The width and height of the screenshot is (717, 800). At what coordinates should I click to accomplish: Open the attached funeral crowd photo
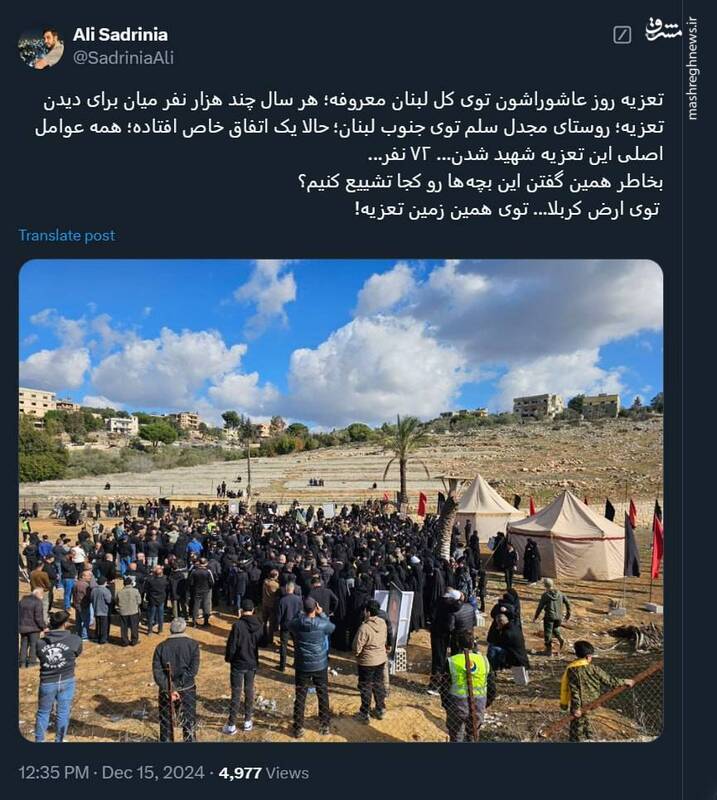341,501
